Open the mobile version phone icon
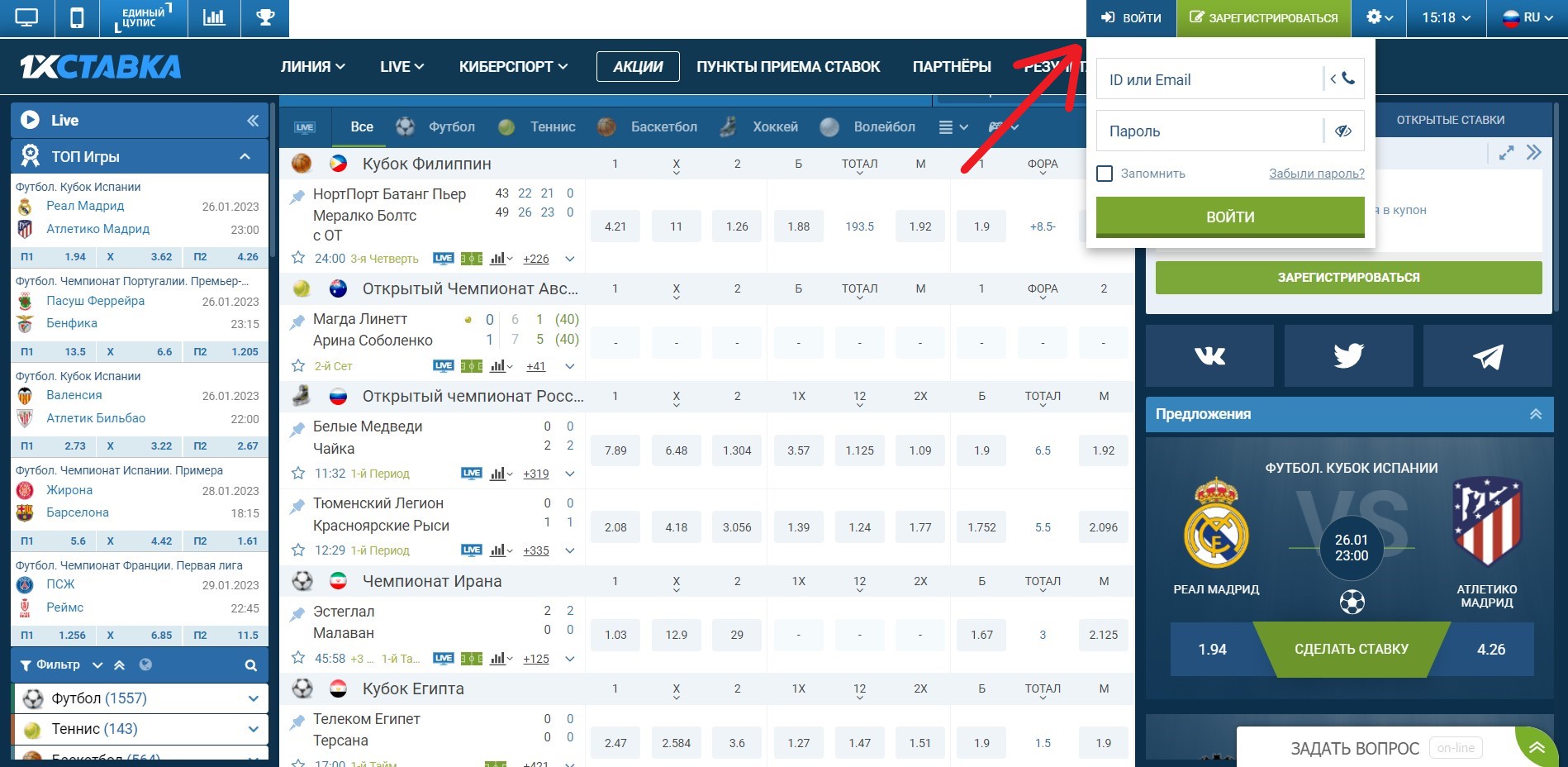1568x767 pixels. (x=77, y=18)
